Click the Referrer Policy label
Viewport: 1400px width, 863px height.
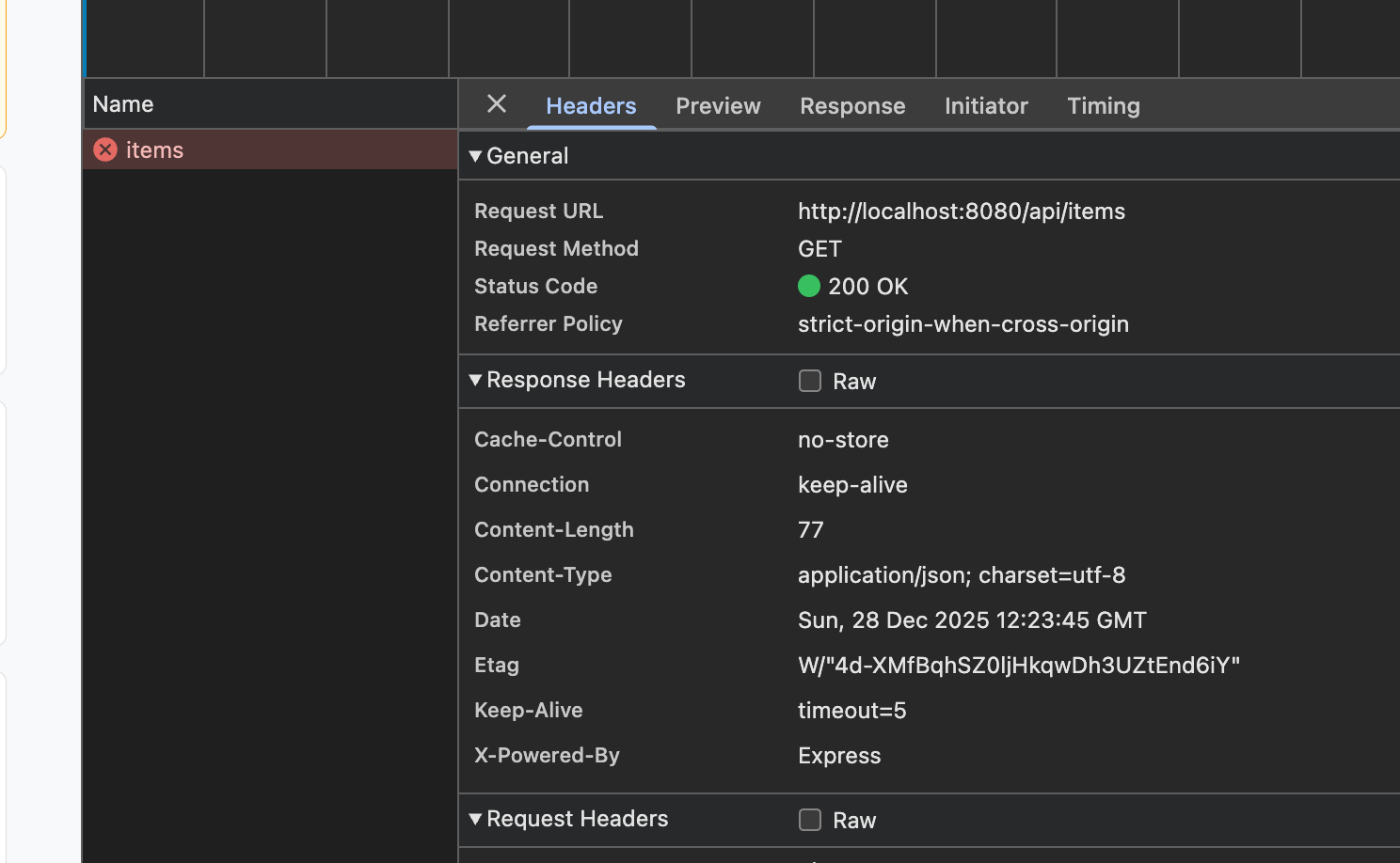548,324
